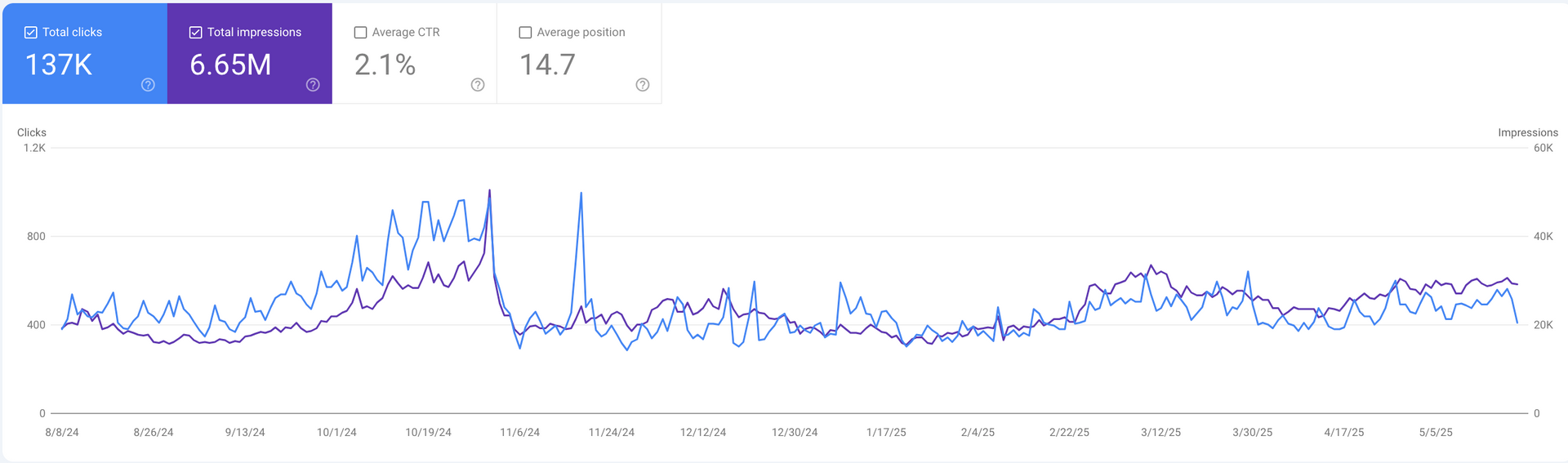Open help icon on Total impressions card

313,85
